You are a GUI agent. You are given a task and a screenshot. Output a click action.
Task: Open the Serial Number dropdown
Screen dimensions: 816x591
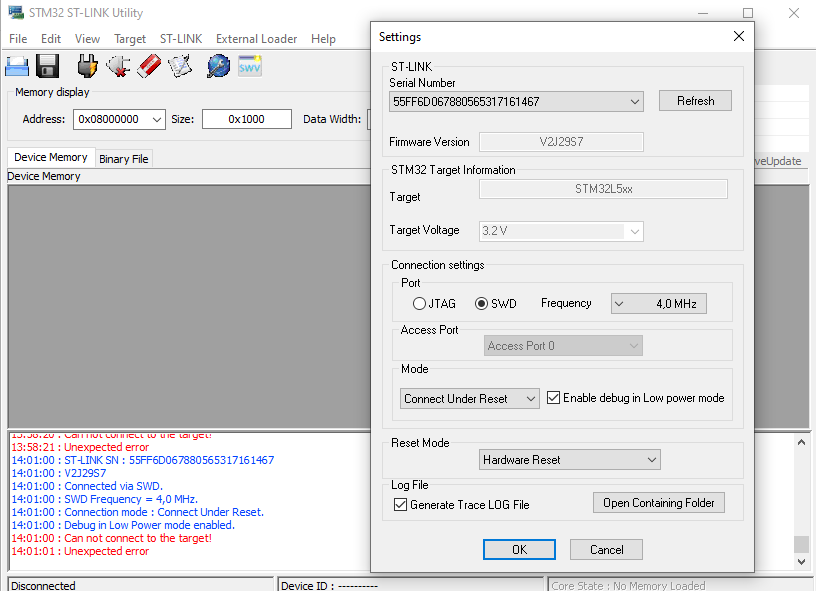click(516, 101)
